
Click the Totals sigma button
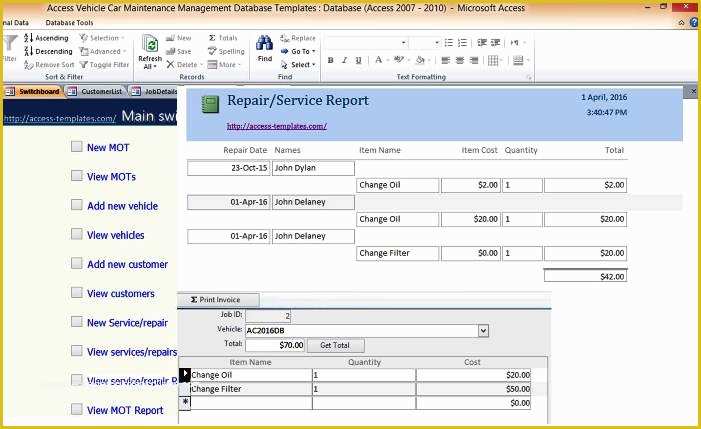(223, 38)
